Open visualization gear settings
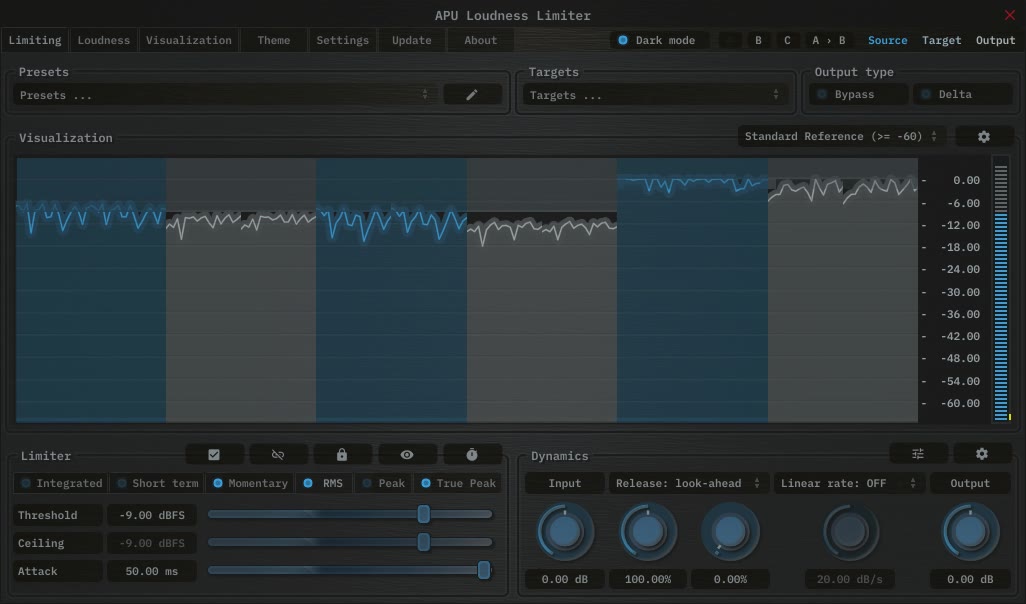 pyautogui.click(x=983, y=136)
